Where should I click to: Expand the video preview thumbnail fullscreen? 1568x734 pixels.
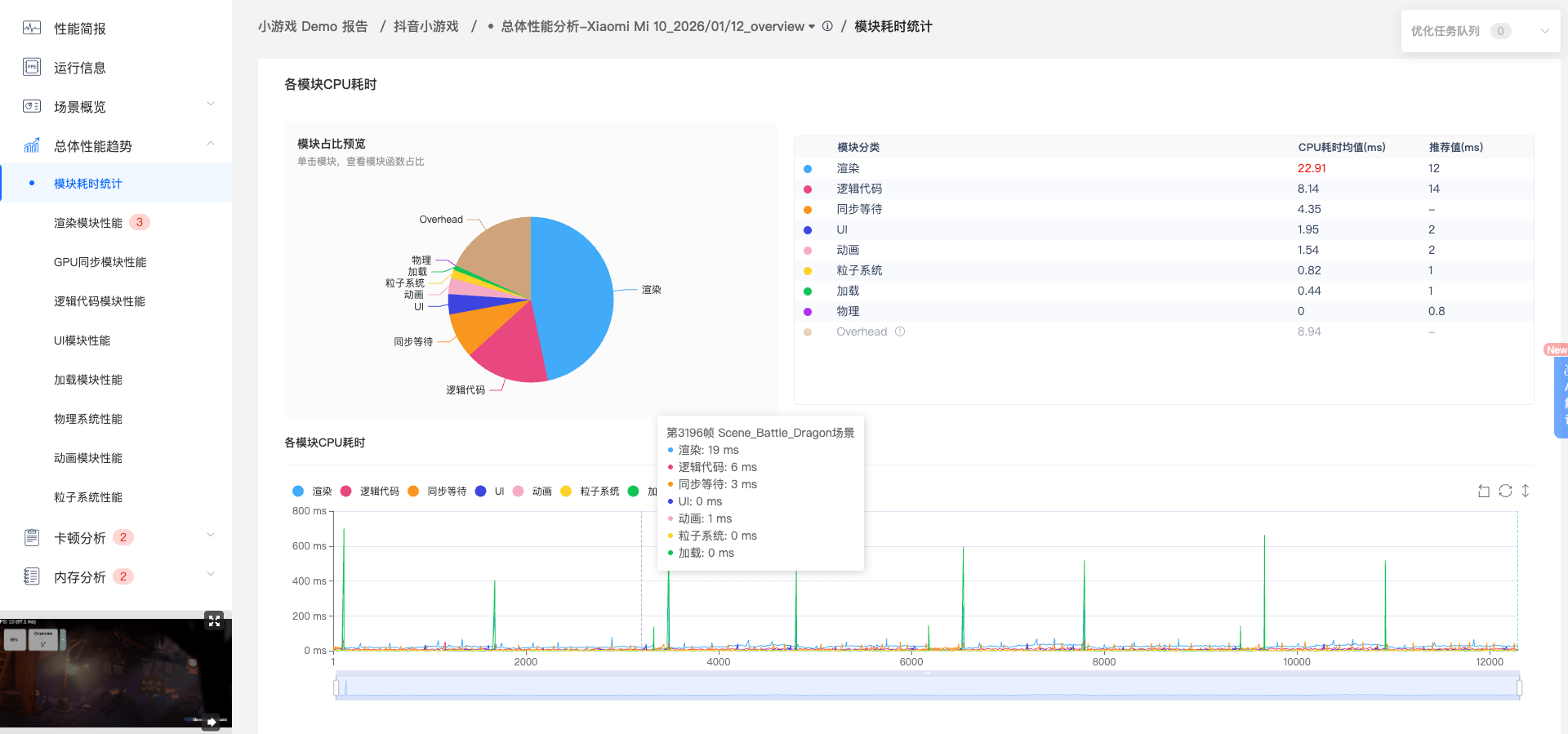click(x=214, y=621)
